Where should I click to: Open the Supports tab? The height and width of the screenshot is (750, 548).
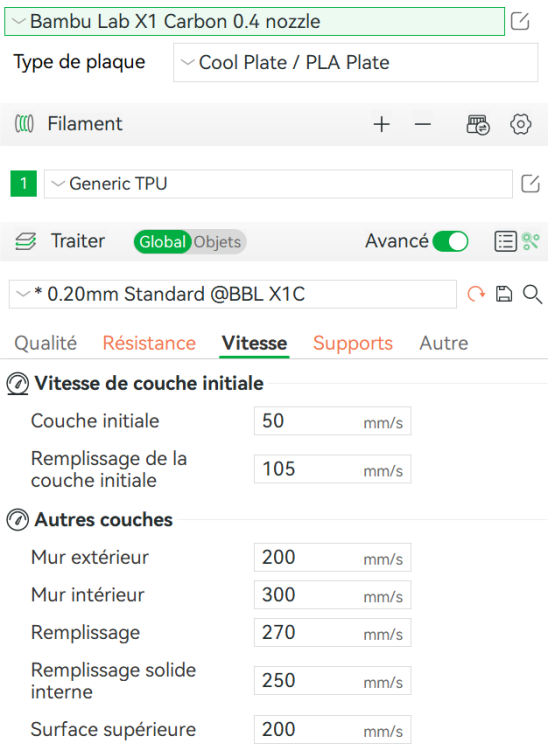click(353, 343)
